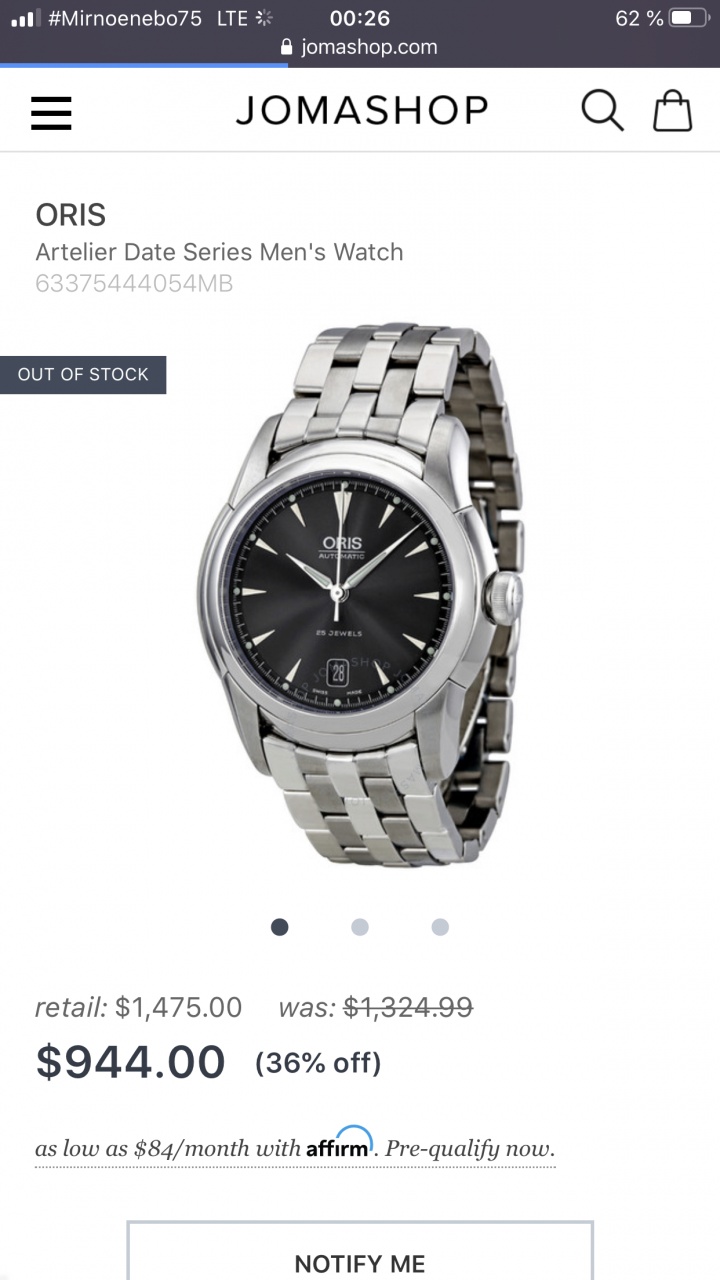The width and height of the screenshot is (720, 1280).
Task: Tap the jomashop.com address bar
Action: pos(360,47)
